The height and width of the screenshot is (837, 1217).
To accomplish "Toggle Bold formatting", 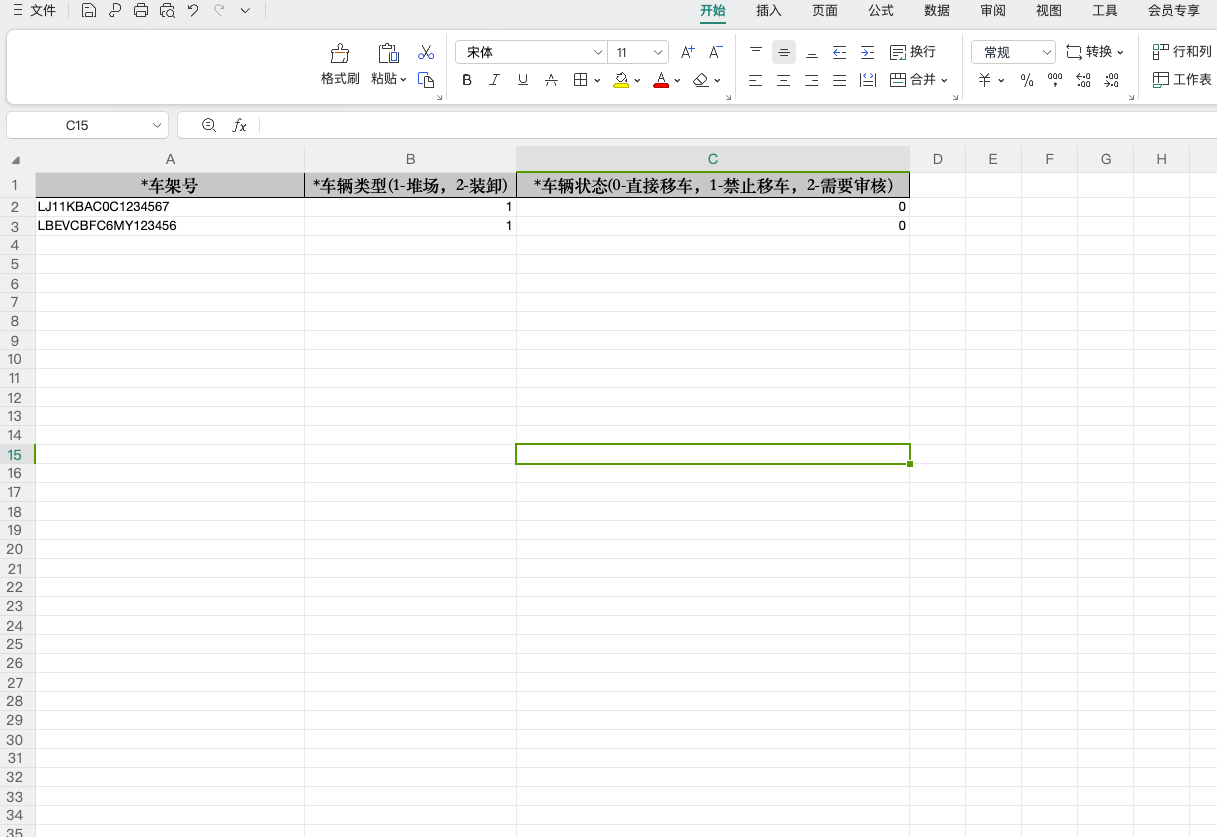I will tap(467, 80).
